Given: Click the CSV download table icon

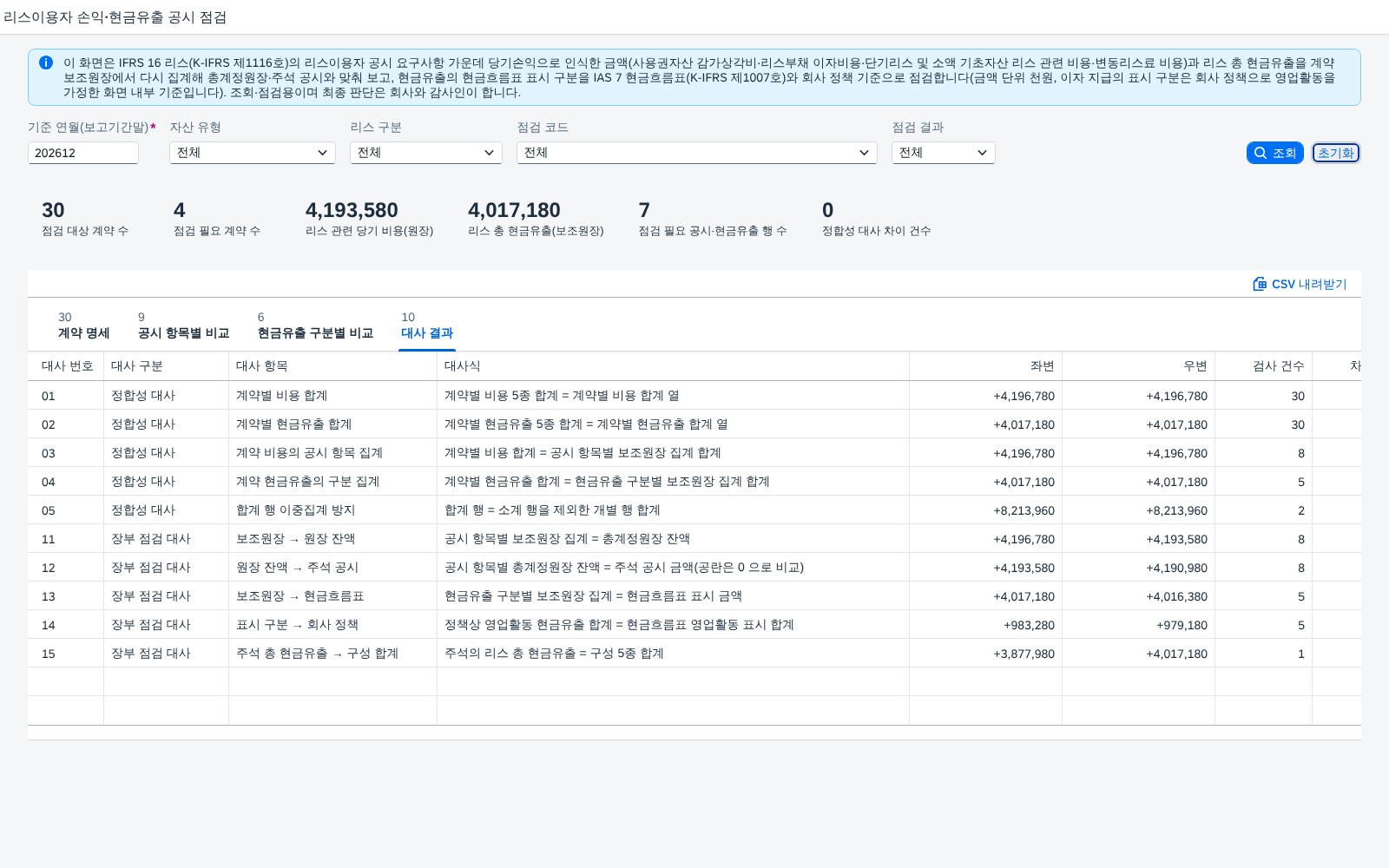Looking at the screenshot, I should coord(1260,284).
